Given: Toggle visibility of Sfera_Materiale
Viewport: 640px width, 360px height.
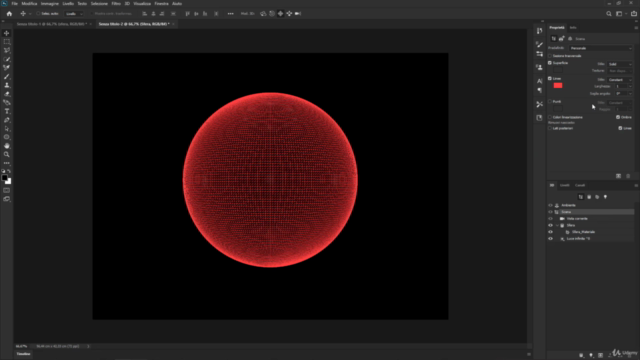Looking at the screenshot, I should point(550,232).
